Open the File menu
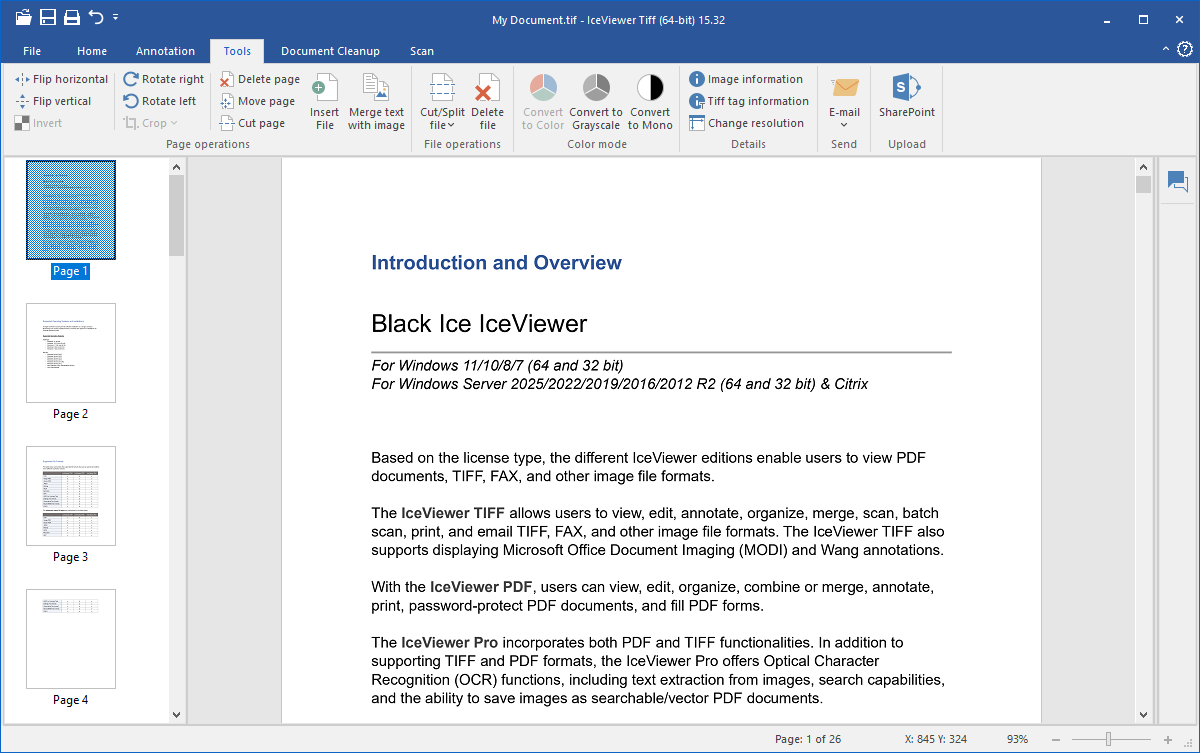 tap(32, 51)
